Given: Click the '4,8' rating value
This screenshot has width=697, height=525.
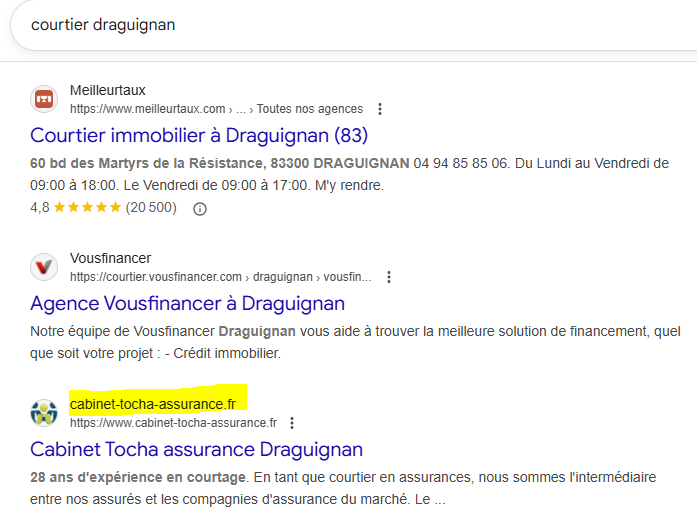Looking at the screenshot, I should pos(40,208).
